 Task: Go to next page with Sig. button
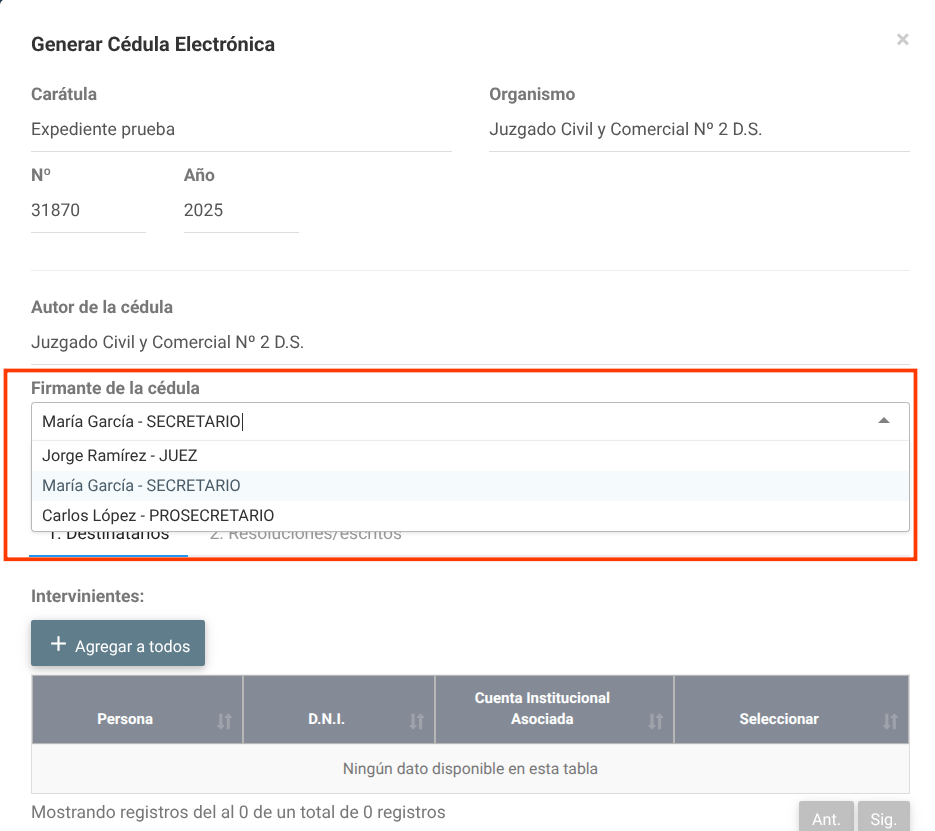click(x=883, y=818)
